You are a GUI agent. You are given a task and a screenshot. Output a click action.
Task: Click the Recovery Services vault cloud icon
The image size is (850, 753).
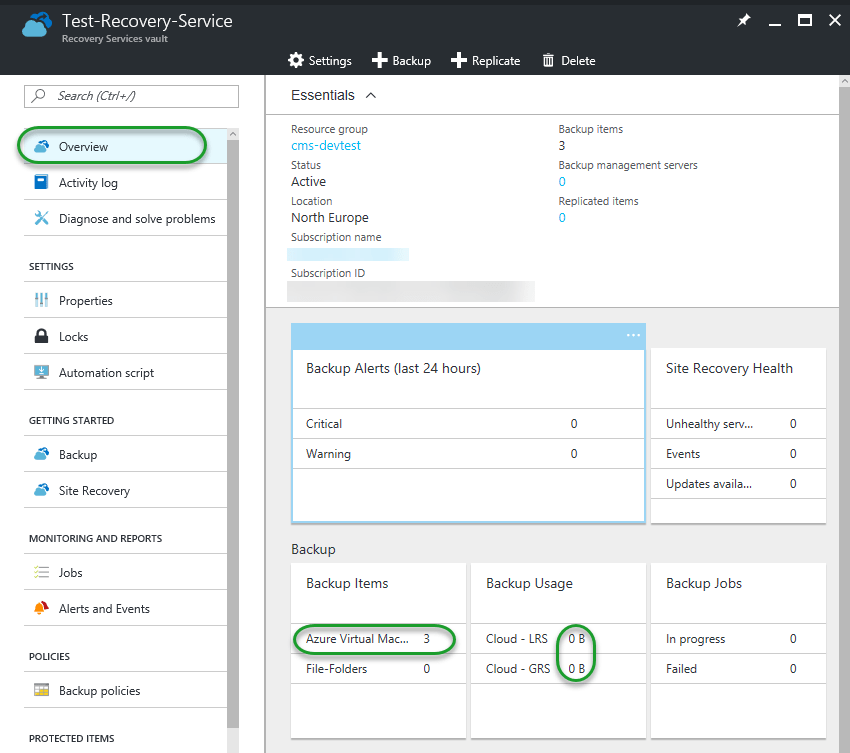click(x=37, y=24)
